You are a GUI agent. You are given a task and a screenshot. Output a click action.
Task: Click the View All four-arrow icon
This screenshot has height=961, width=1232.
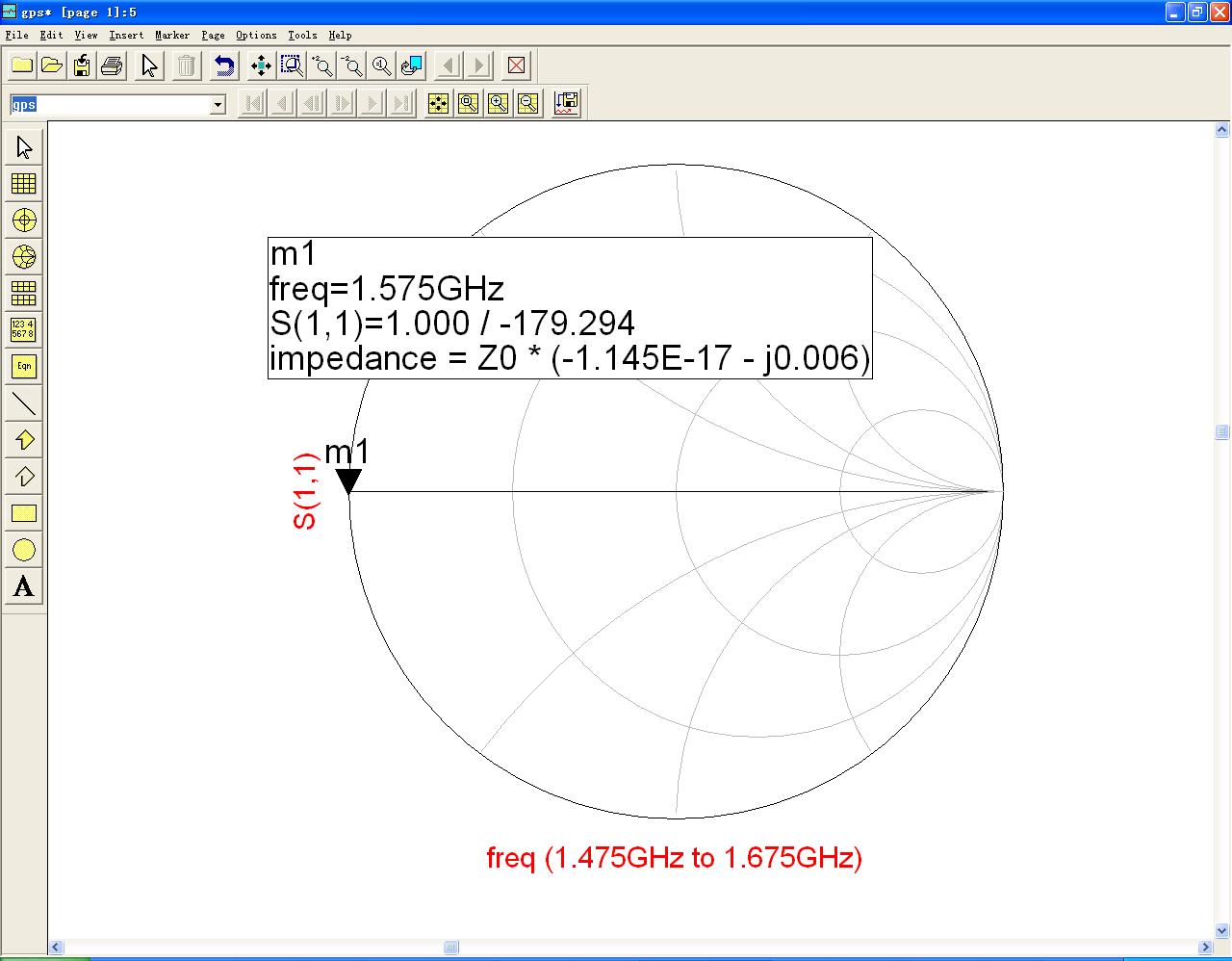point(261,65)
